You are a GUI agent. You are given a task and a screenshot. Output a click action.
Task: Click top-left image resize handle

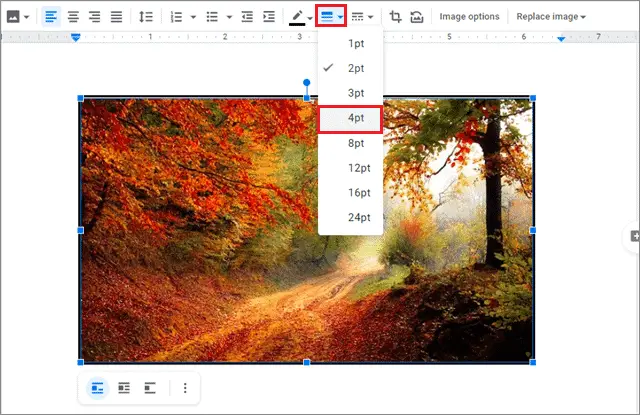coord(80,98)
